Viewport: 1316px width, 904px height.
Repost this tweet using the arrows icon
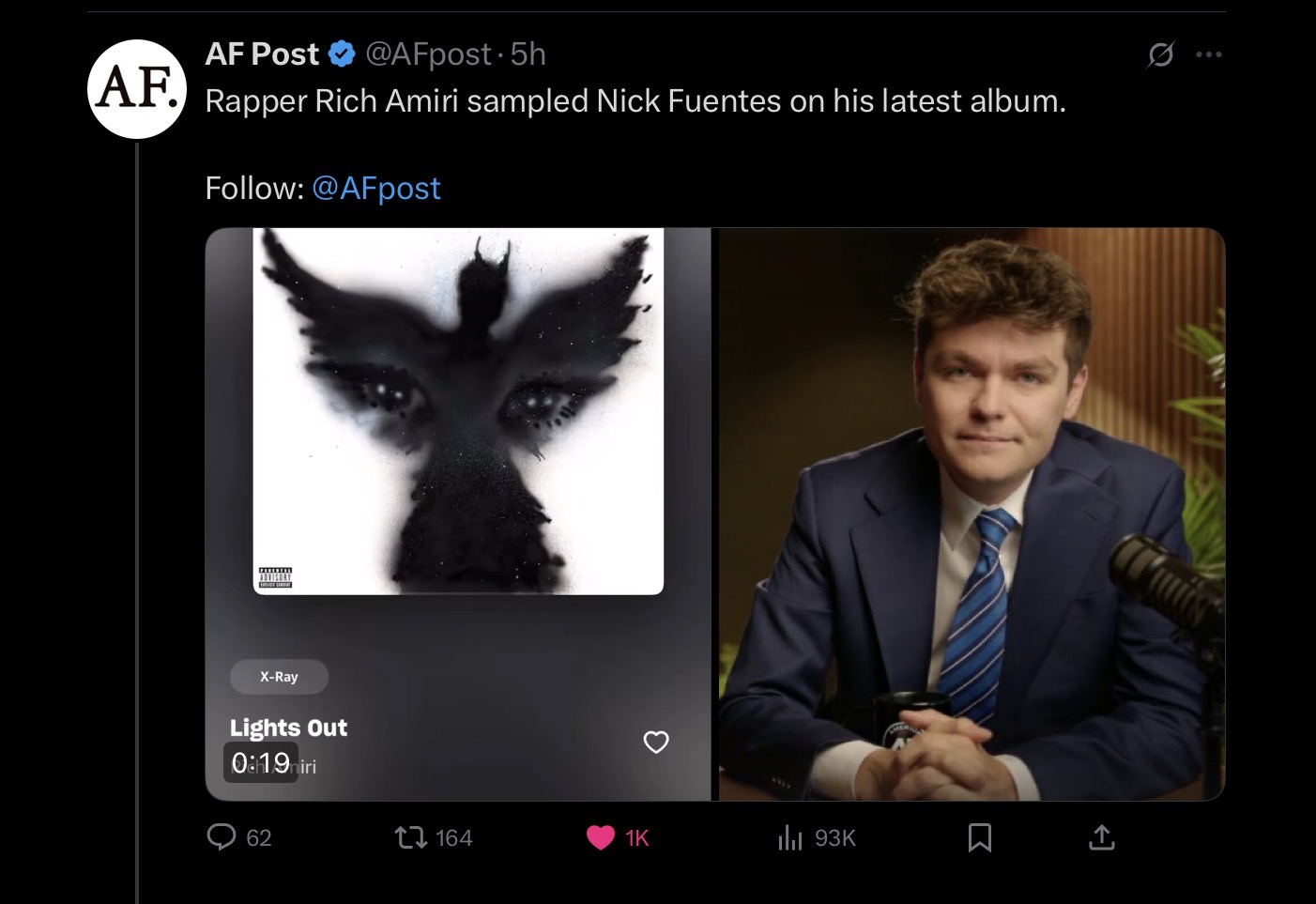click(x=409, y=836)
